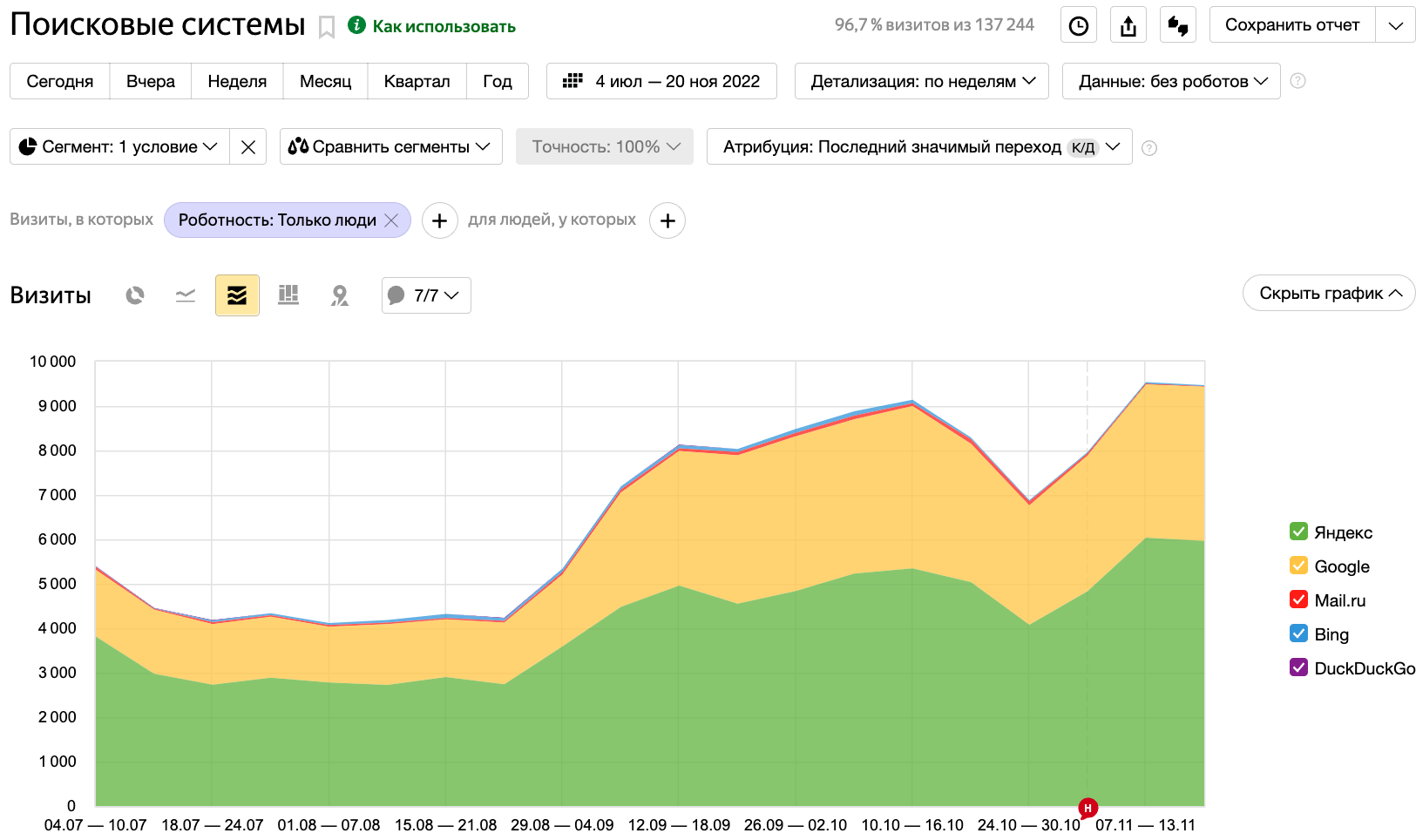Click x-axis label 12.09 — 18.09
The height and width of the screenshot is (840, 1416).
(x=679, y=824)
